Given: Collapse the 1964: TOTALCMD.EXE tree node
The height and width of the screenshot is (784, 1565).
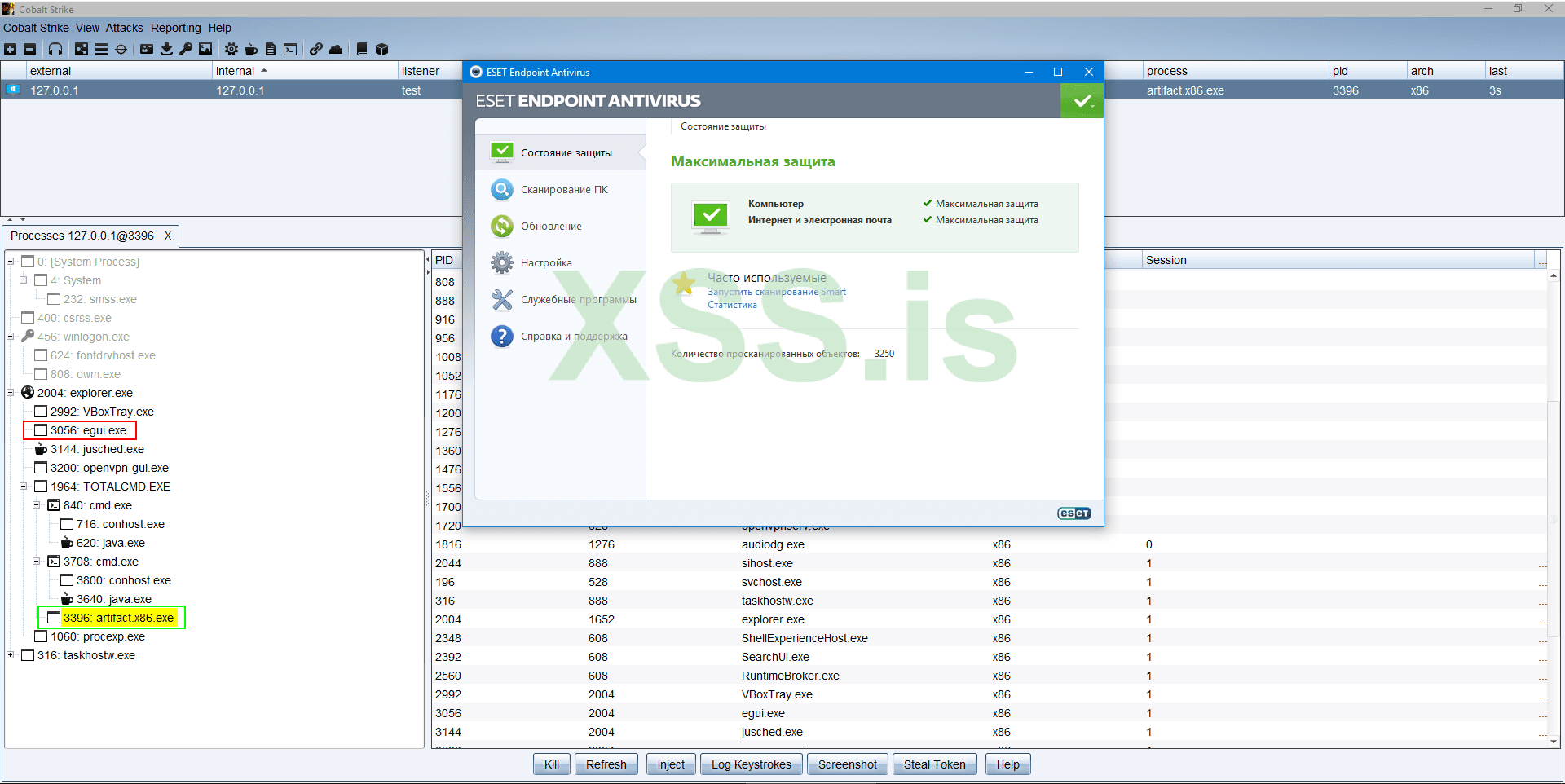Looking at the screenshot, I should [24, 487].
